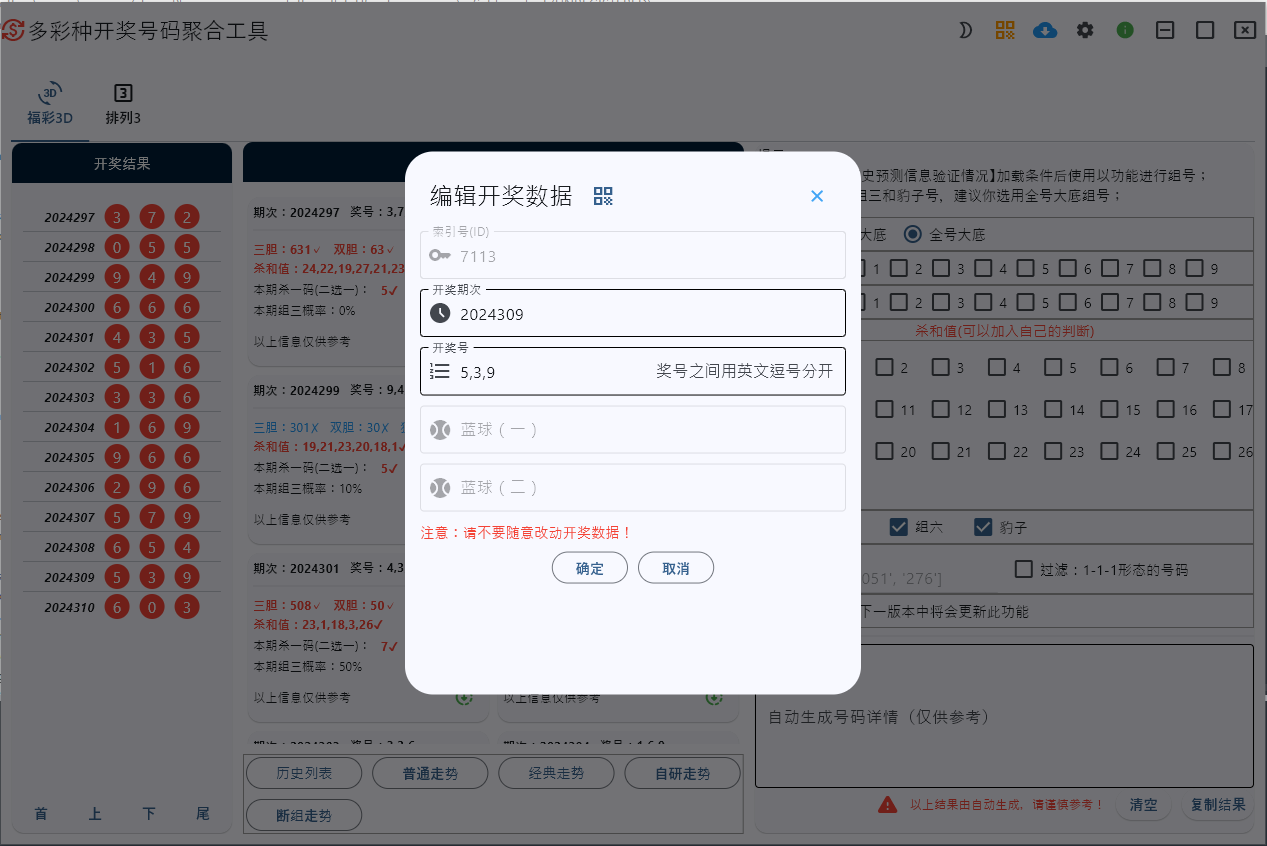Click the 蓝球（一）input field
The height and width of the screenshot is (846, 1267).
coord(633,429)
